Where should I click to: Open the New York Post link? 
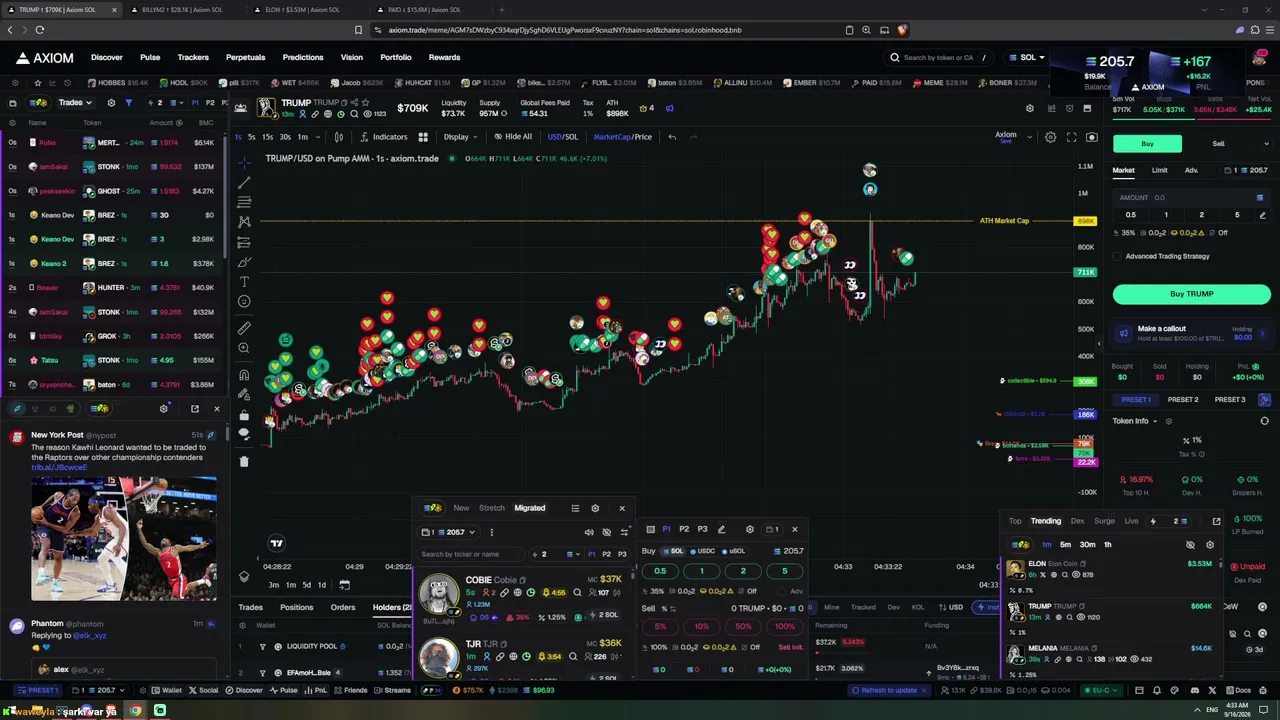(x=59, y=468)
